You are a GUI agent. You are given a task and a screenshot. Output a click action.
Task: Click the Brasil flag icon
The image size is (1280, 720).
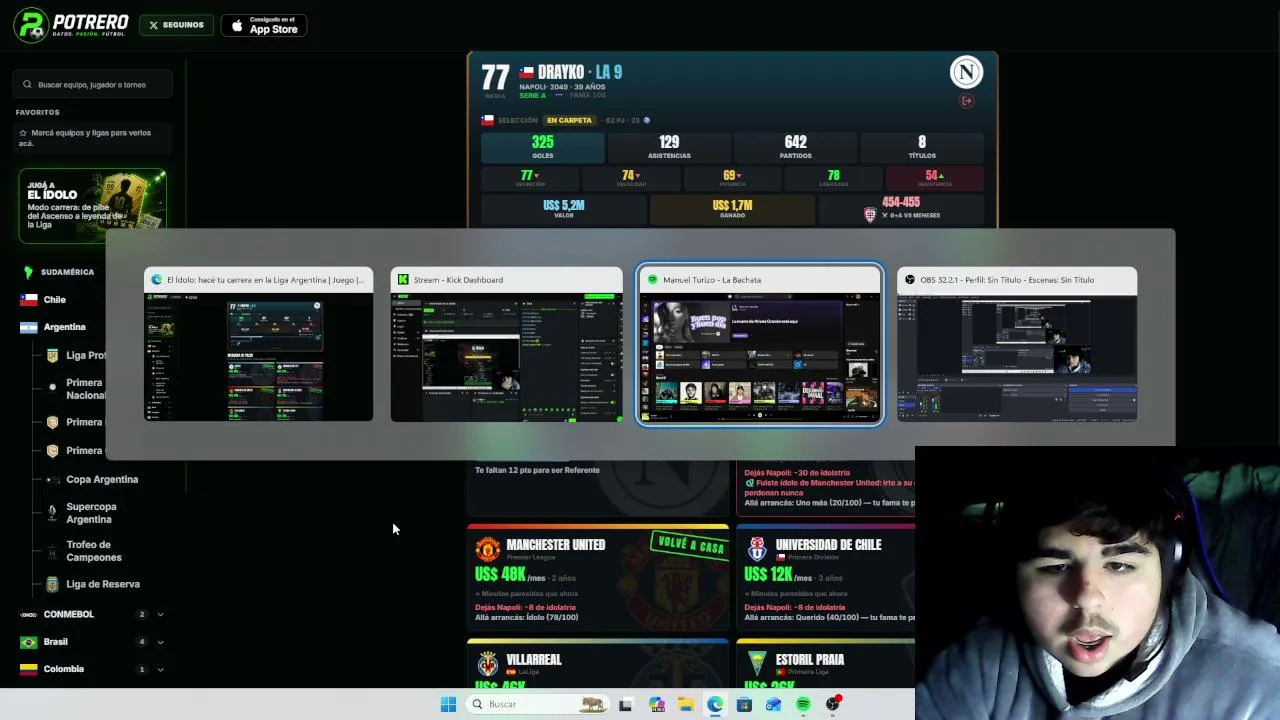(29, 642)
